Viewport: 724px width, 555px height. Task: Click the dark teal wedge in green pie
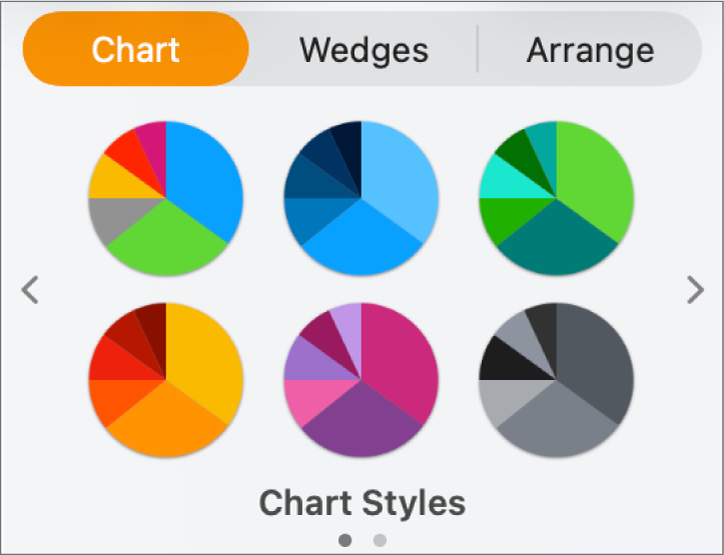click(x=565, y=245)
